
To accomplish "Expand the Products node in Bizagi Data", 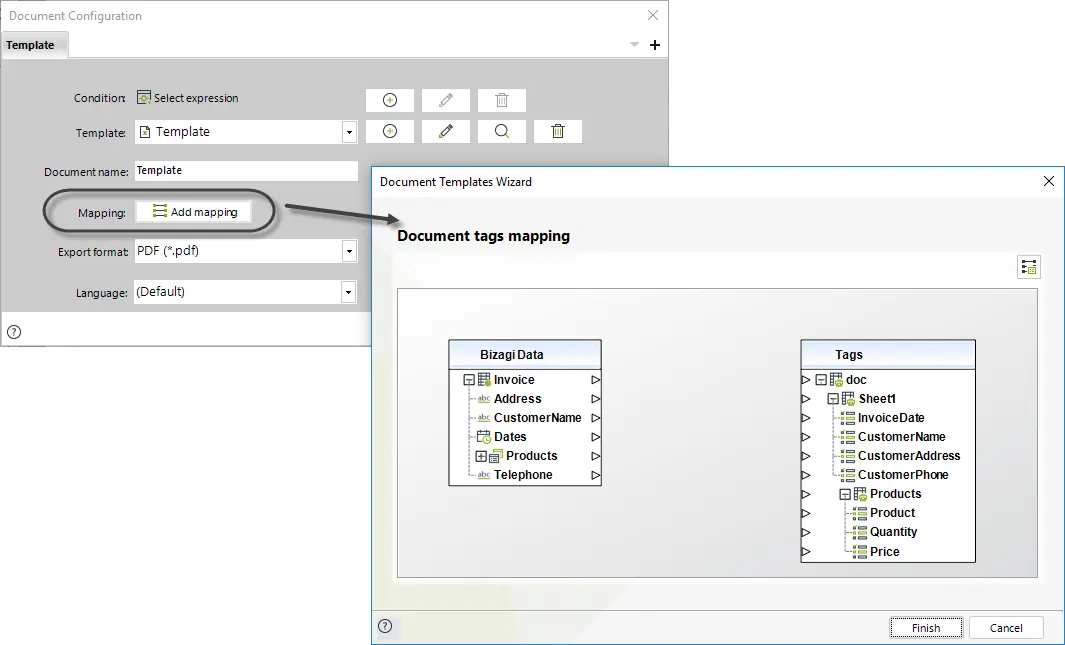I will coord(481,456).
